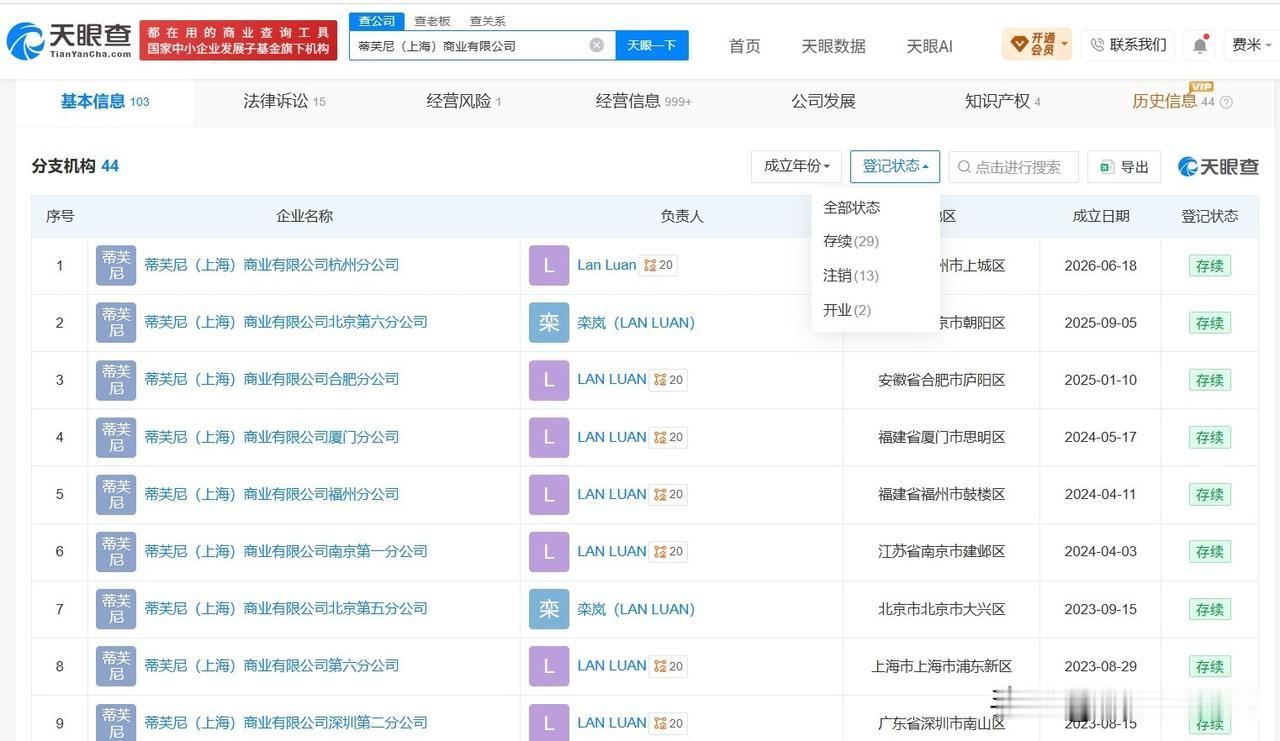
Task: Open 栾岚 (LAN LUAN) link in row 7
Action: click(x=636, y=609)
